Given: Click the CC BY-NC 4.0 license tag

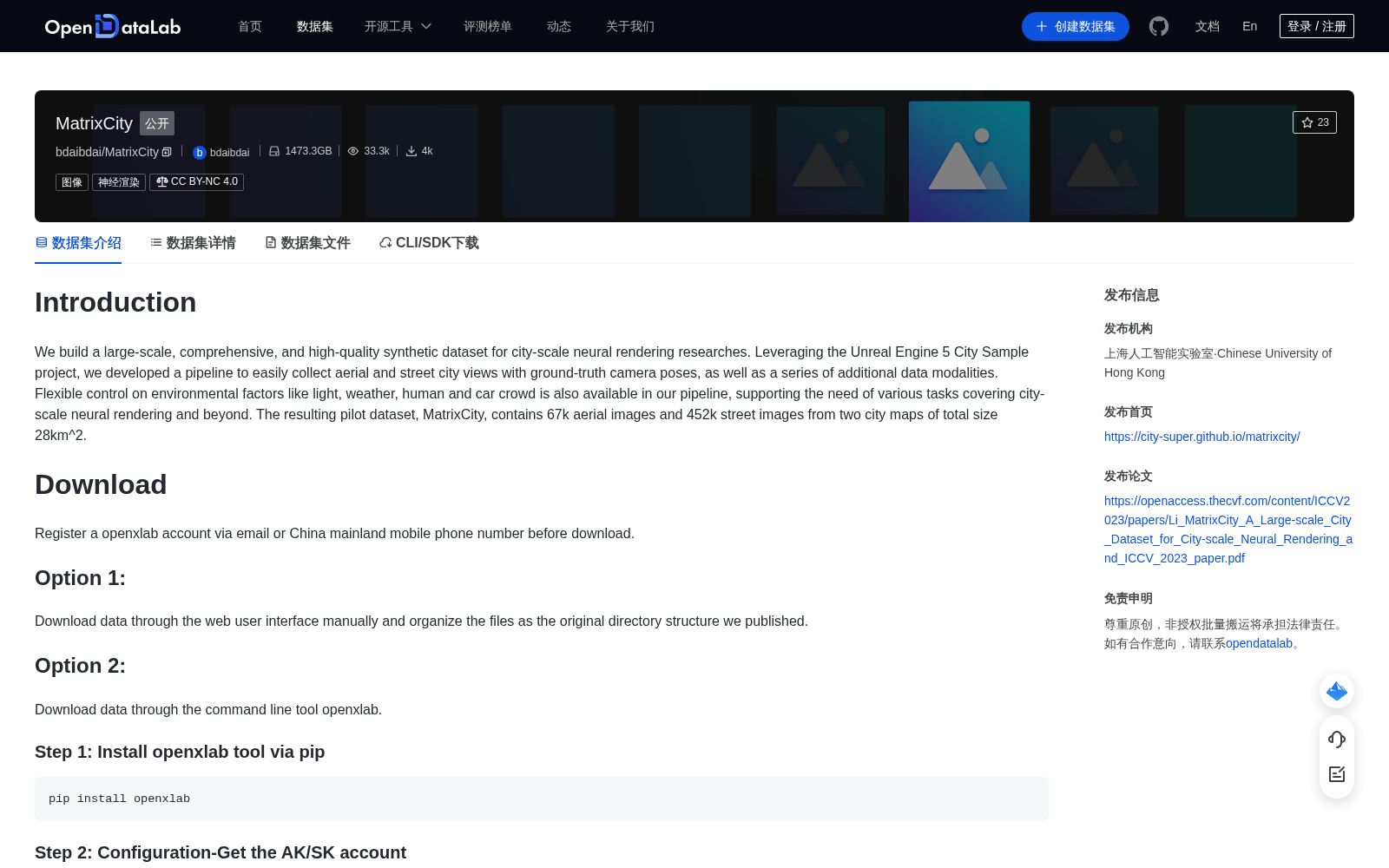Looking at the screenshot, I should pyautogui.click(x=196, y=182).
